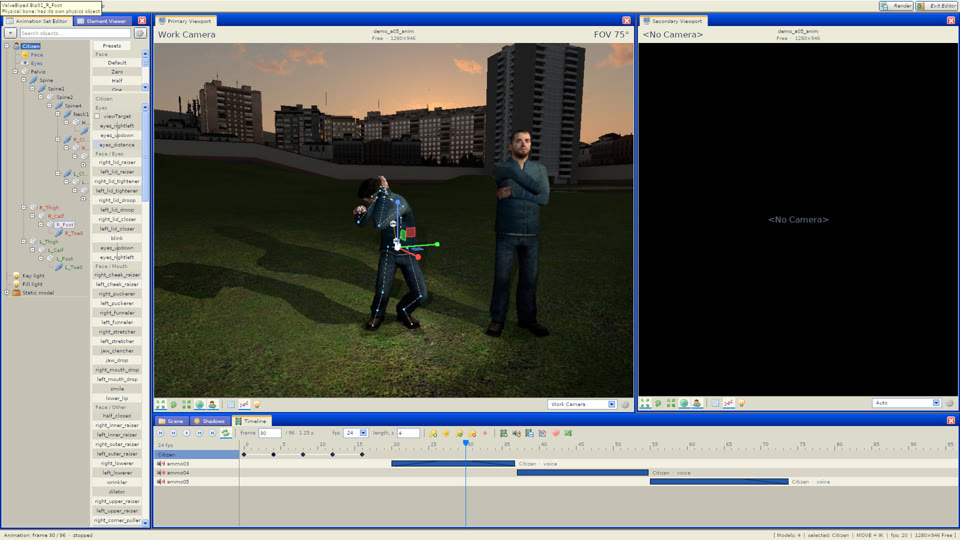Collapse the Citizen animation set tree
This screenshot has width=960, height=540.
tap(7, 46)
